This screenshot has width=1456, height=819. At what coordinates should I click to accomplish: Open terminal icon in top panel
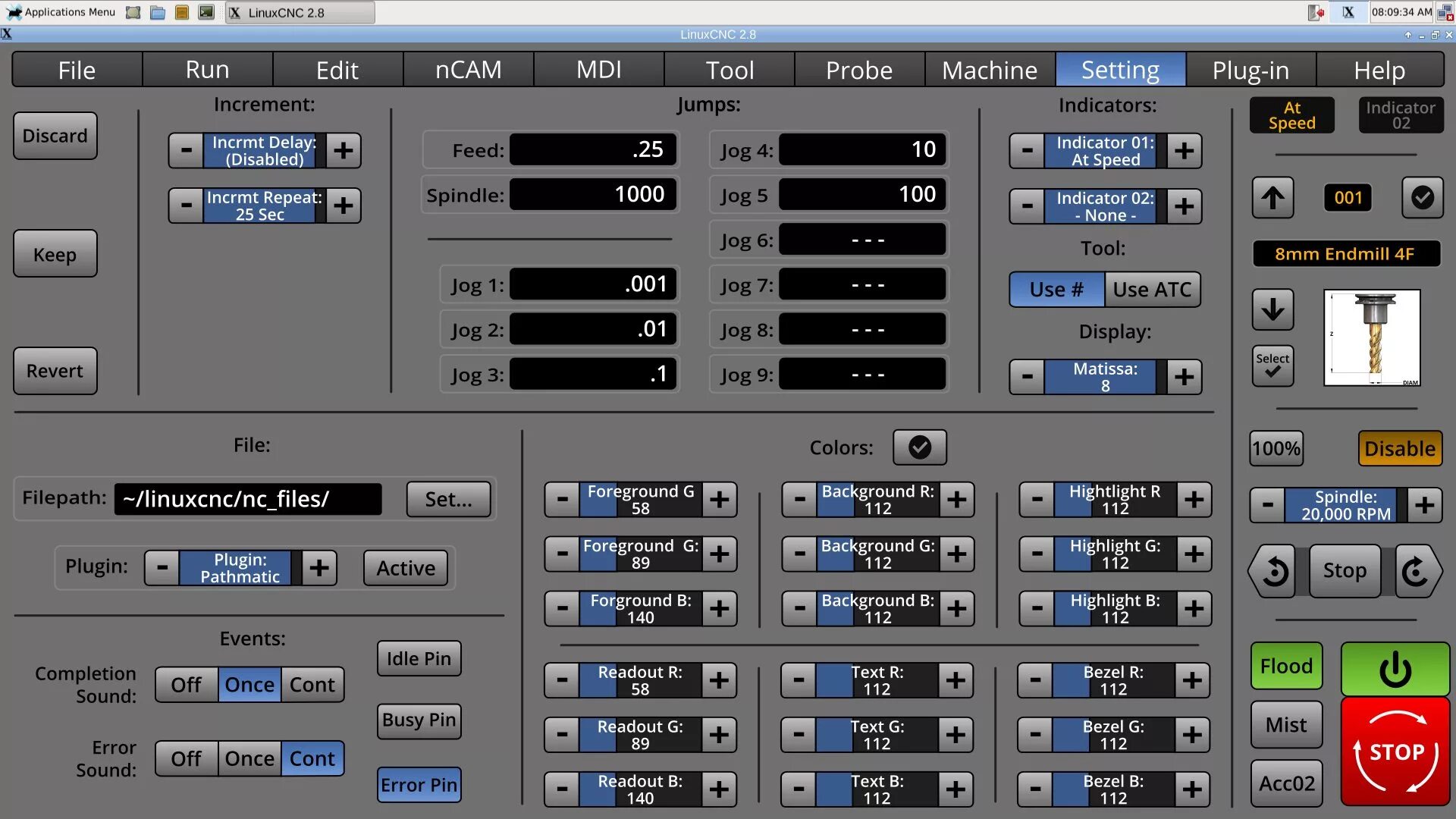(x=206, y=12)
